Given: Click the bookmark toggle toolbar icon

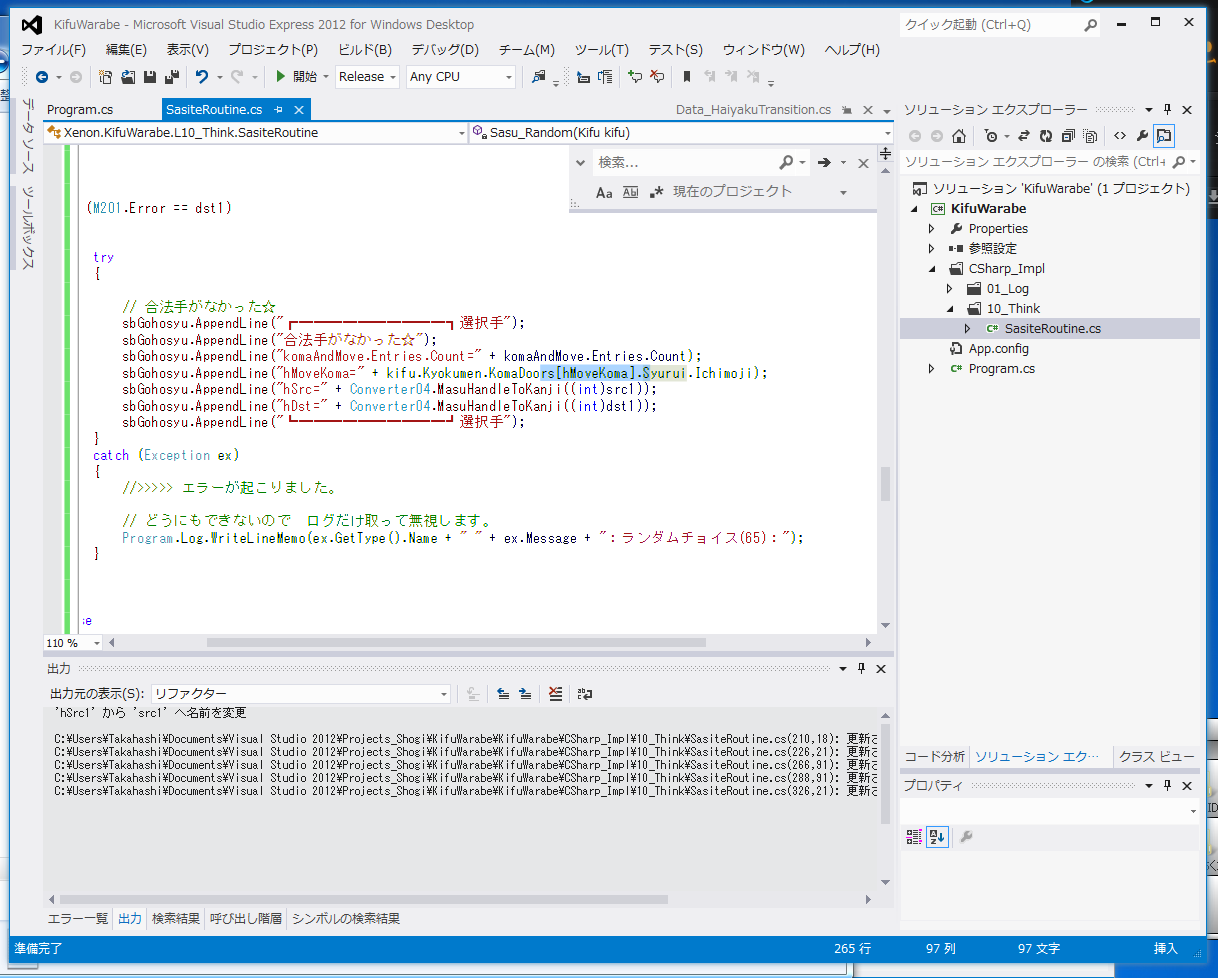Looking at the screenshot, I should (687, 77).
